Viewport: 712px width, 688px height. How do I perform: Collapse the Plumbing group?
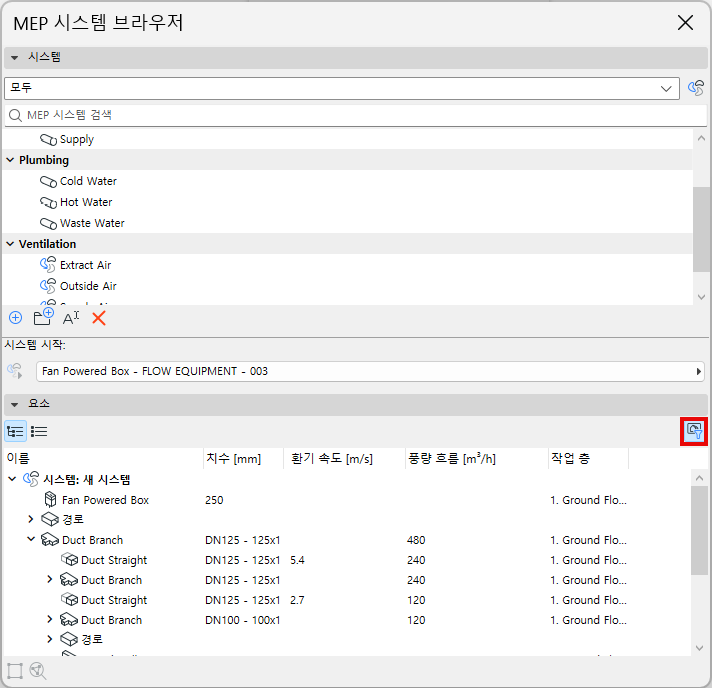[x=10, y=160]
